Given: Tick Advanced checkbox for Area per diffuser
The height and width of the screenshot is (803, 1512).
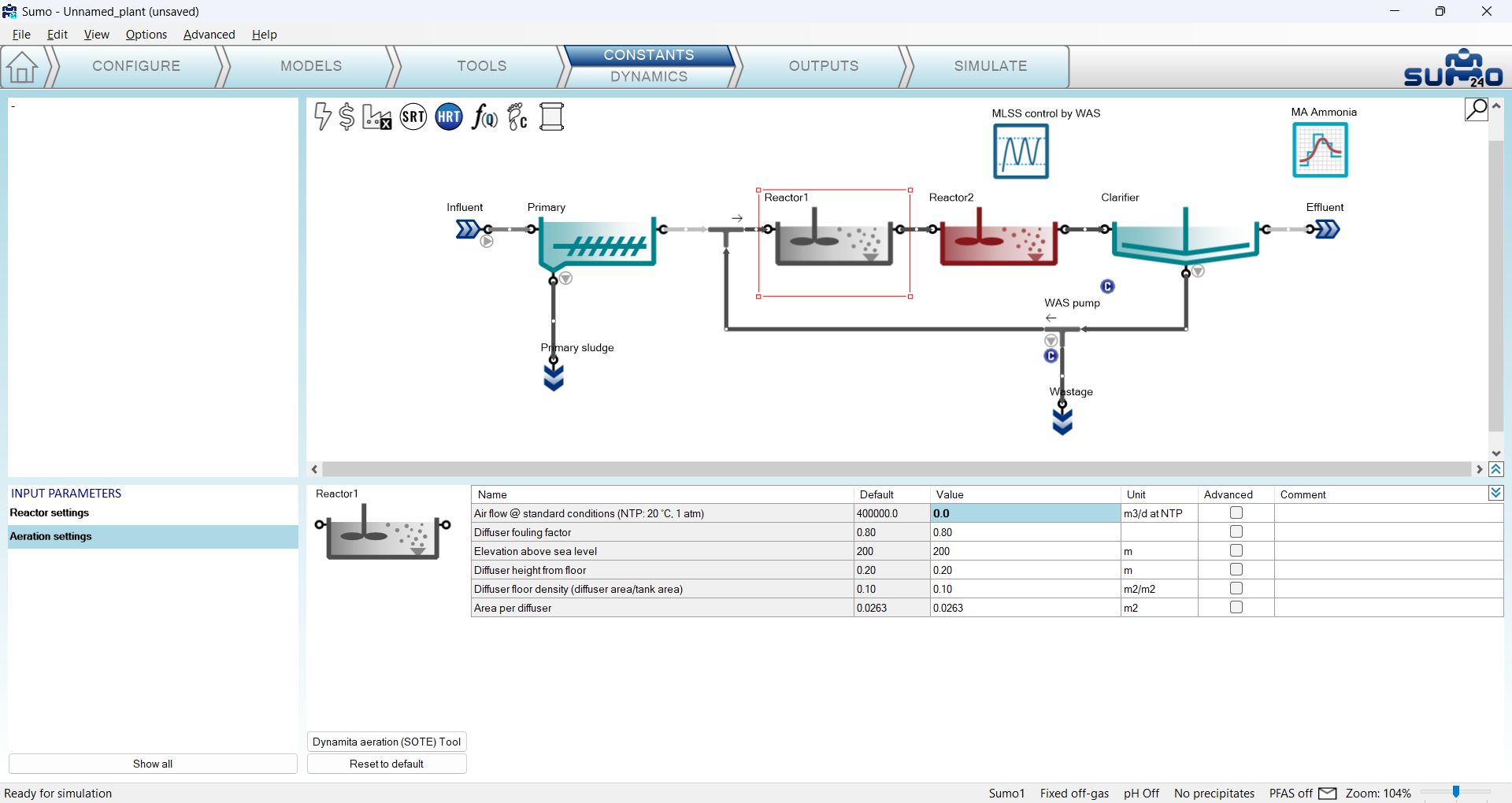Looking at the screenshot, I should [x=1236, y=608].
